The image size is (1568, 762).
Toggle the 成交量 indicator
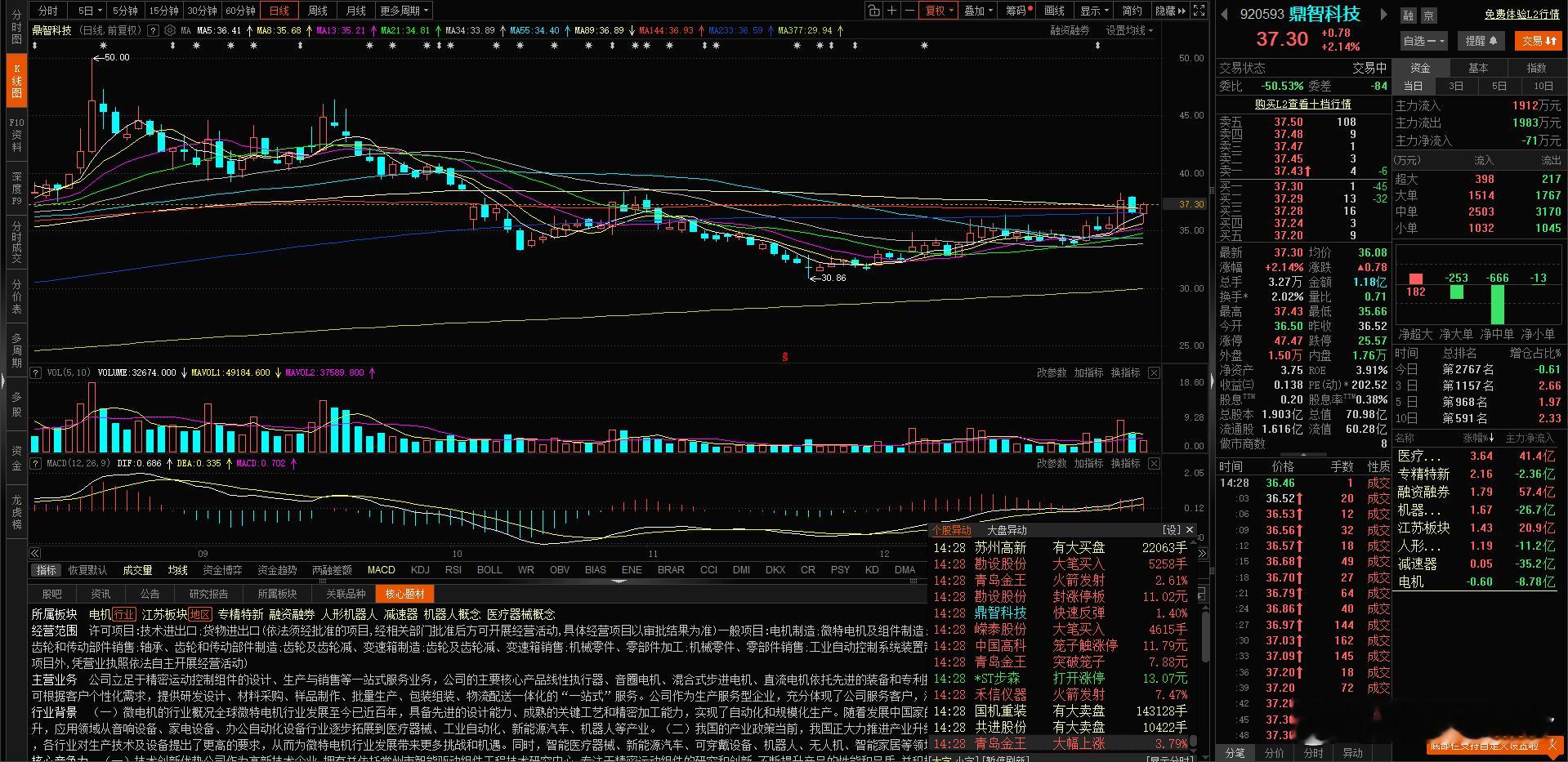pos(137,570)
